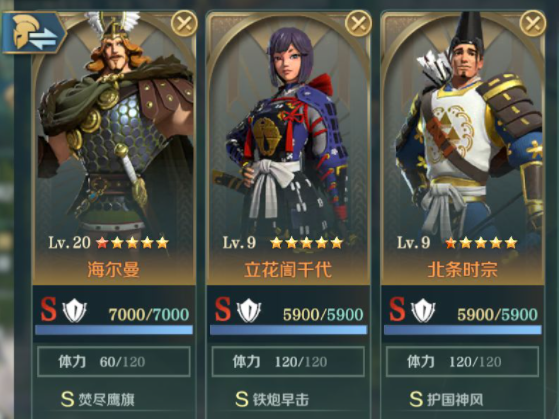
Task: Click the helmet swap heroes icon
Action: coord(34,33)
